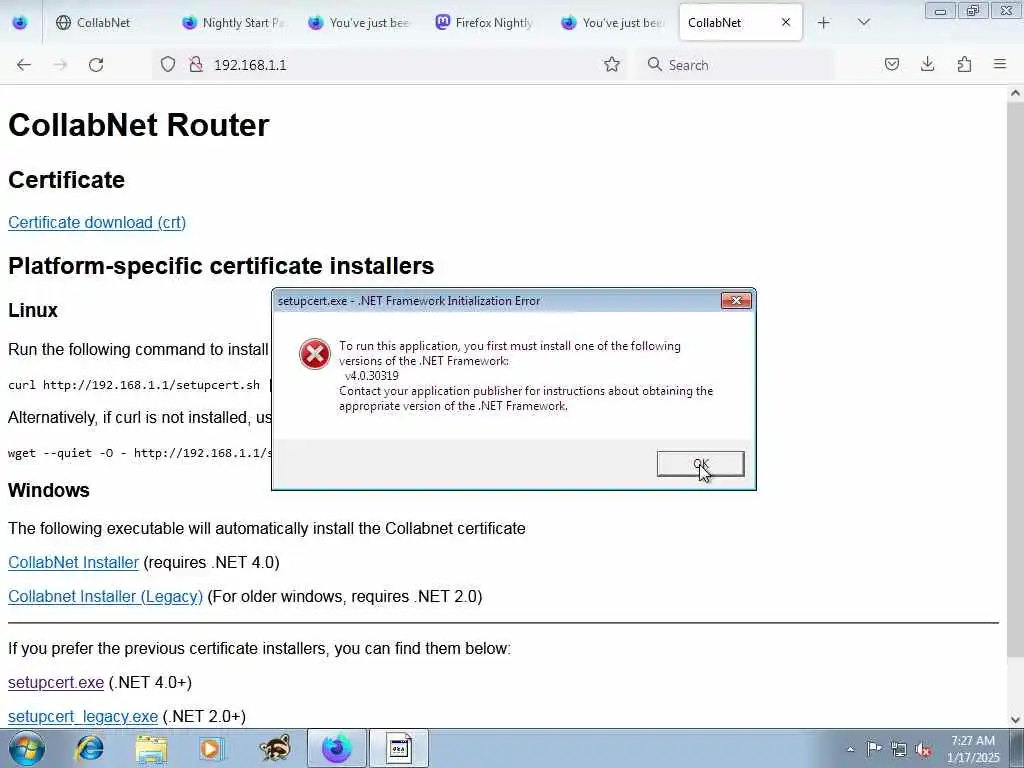The height and width of the screenshot is (768, 1024).
Task: Click the vertical scrollbar thumb
Action: point(1015,379)
